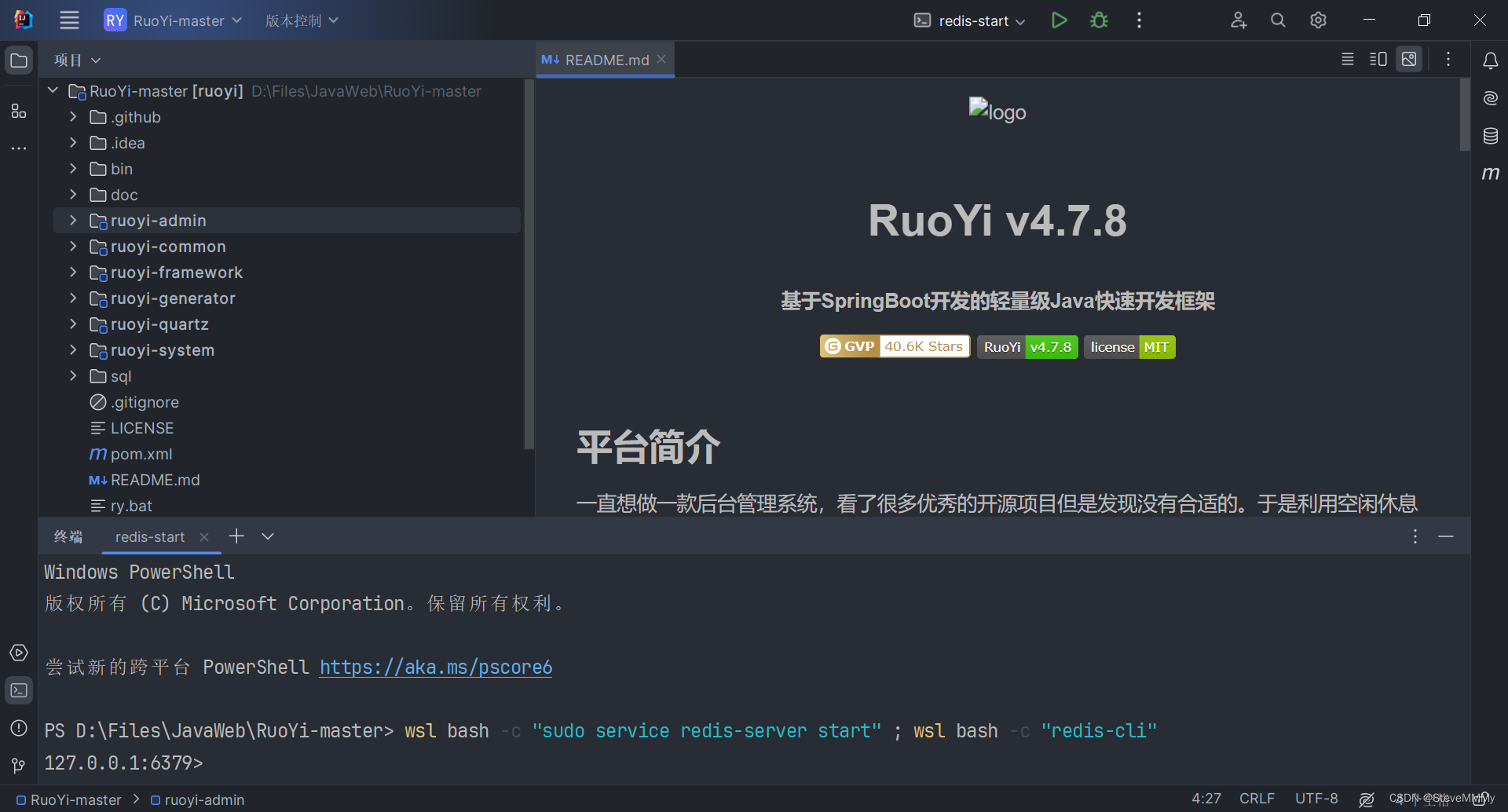Open version control dropdown (版本控制)
The width and height of the screenshot is (1508, 812).
click(x=302, y=20)
